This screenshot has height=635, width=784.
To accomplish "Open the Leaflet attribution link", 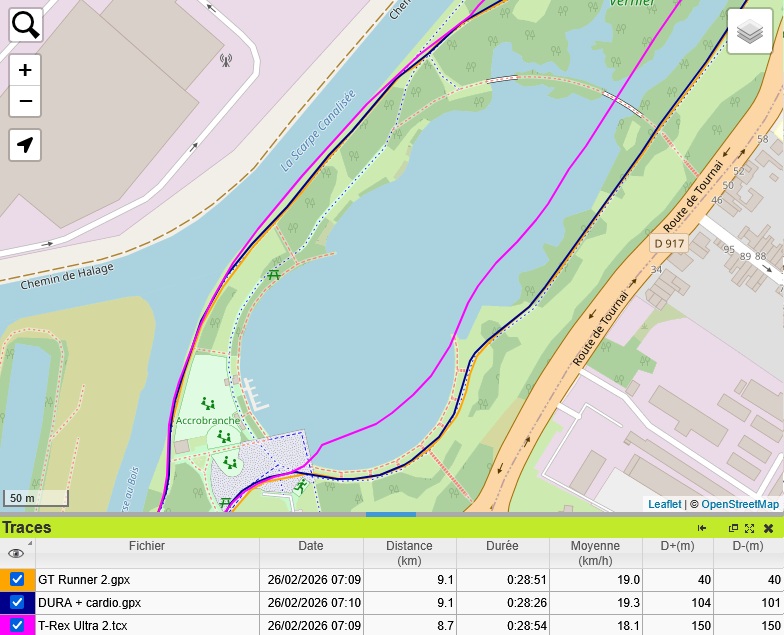I will [x=664, y=505].
